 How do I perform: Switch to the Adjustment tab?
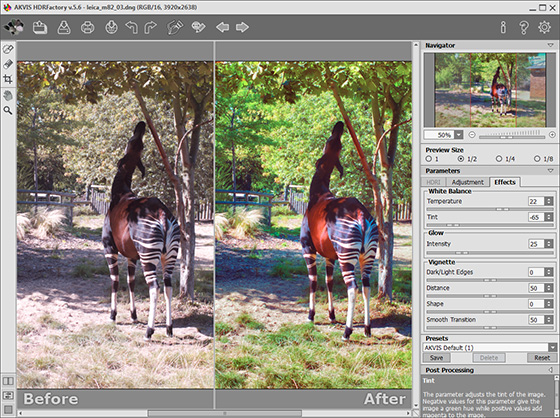[467, 182]
